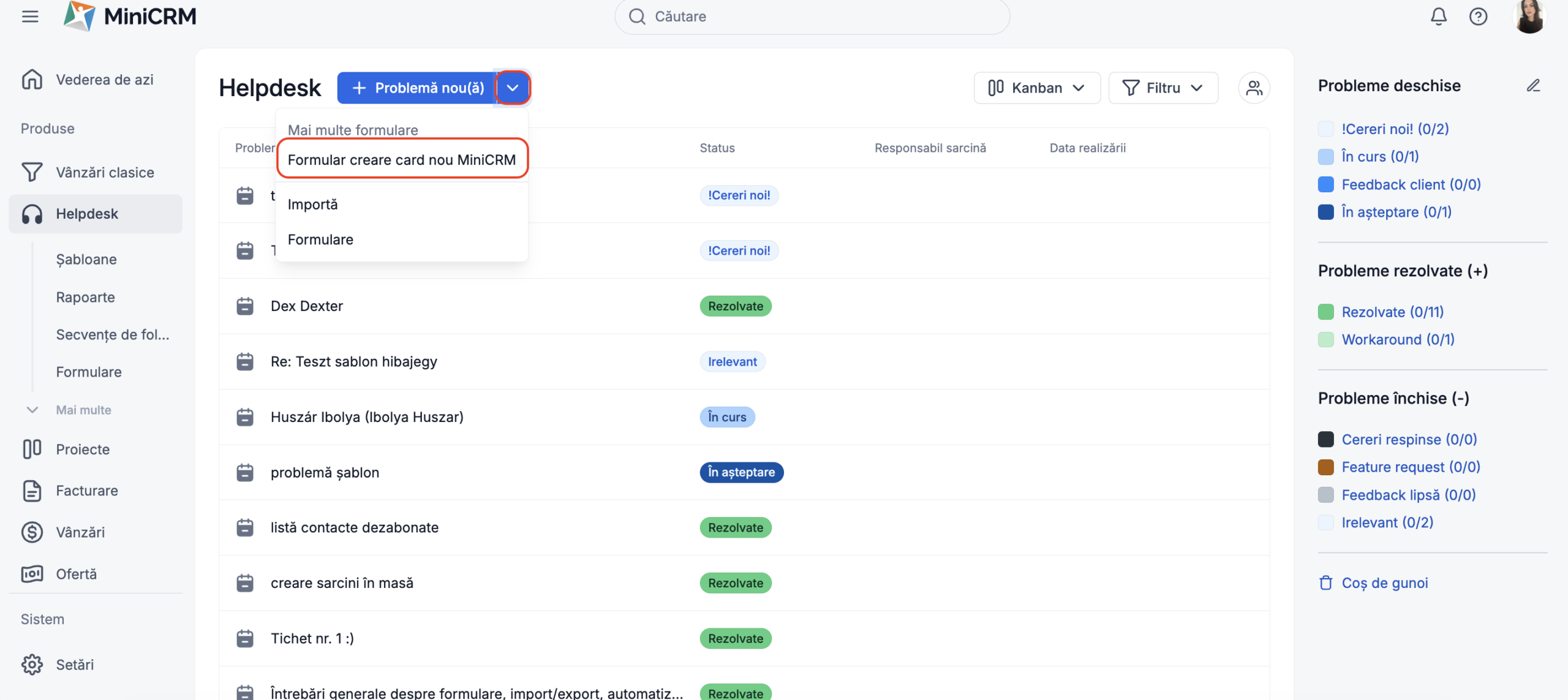Open the help question mark icon
Viewport: 1568px width, 700px height.
coord(1478,17)
